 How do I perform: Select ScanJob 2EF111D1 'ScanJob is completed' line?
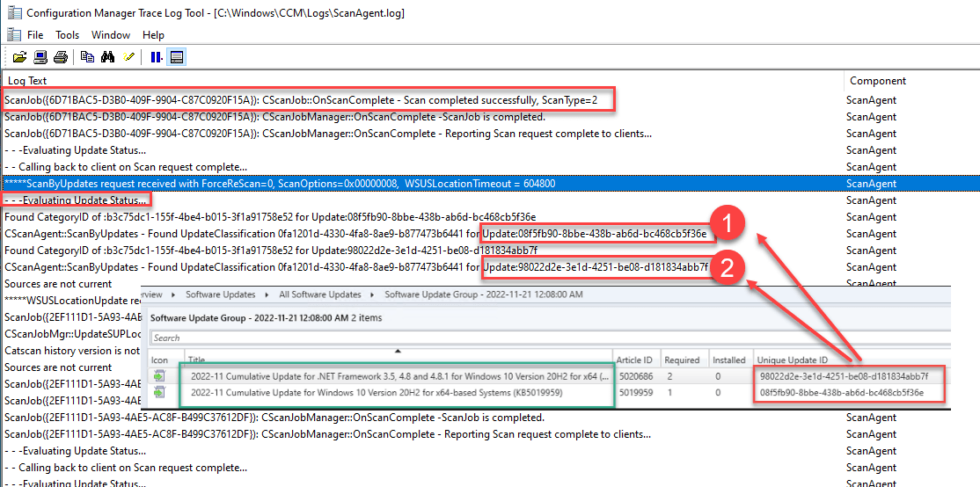[x=275, y=417]
